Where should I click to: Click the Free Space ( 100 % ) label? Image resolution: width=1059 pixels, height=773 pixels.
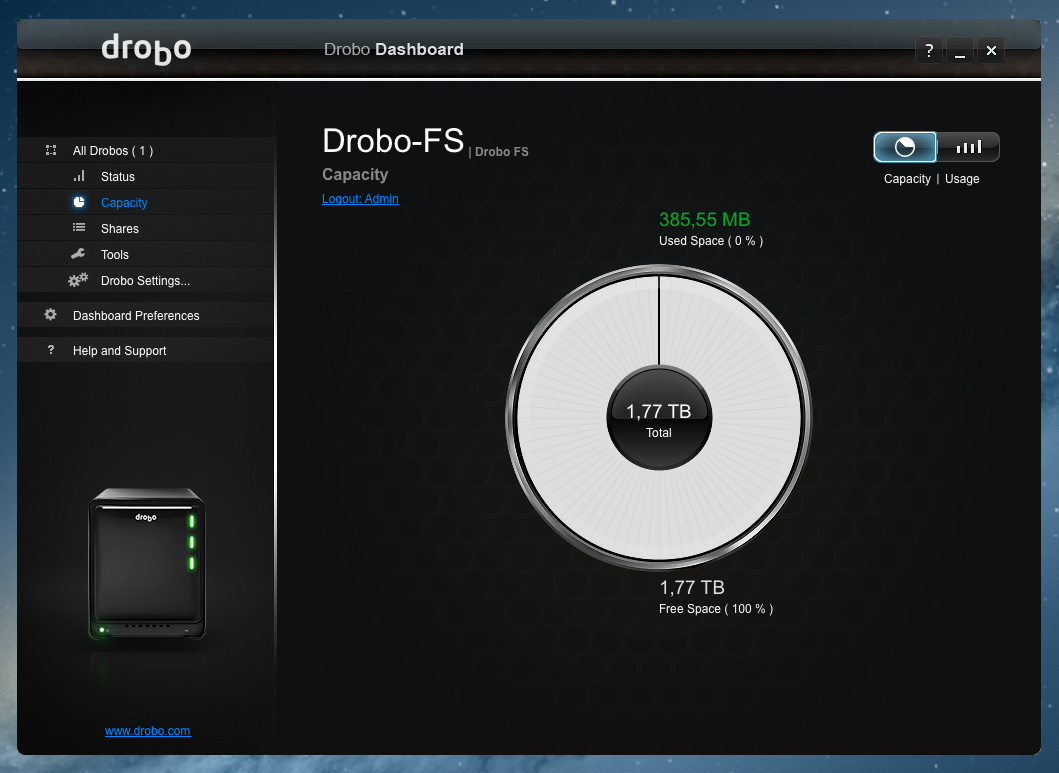[x=716, y=609]
